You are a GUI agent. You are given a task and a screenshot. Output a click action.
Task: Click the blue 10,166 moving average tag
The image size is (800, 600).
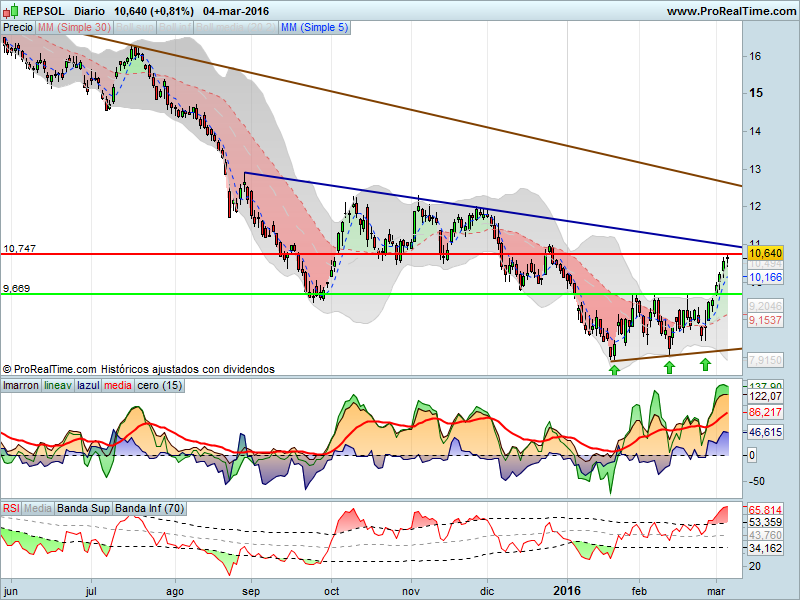coord(765,278)
